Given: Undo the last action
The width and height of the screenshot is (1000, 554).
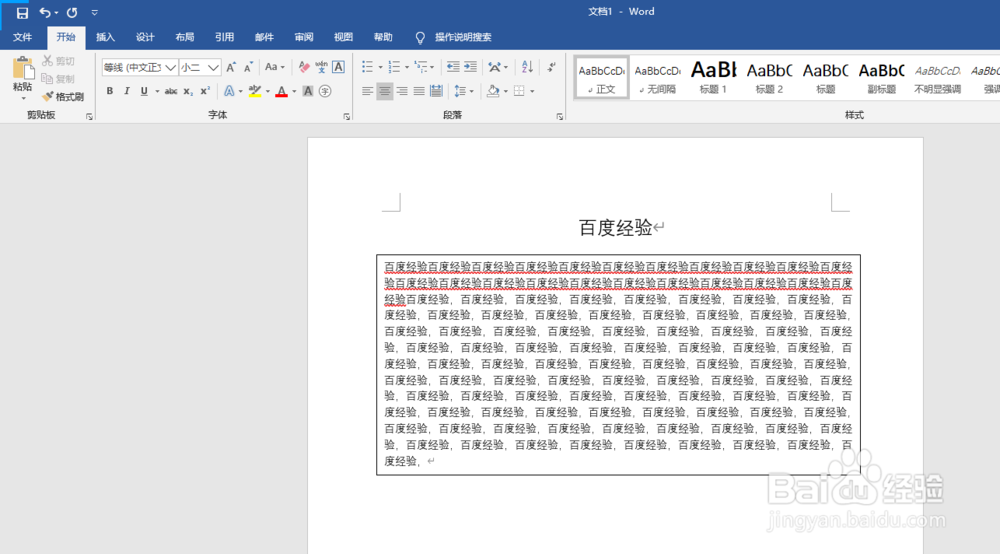Looking at the screenshot, I should click(x=45, y=13).
